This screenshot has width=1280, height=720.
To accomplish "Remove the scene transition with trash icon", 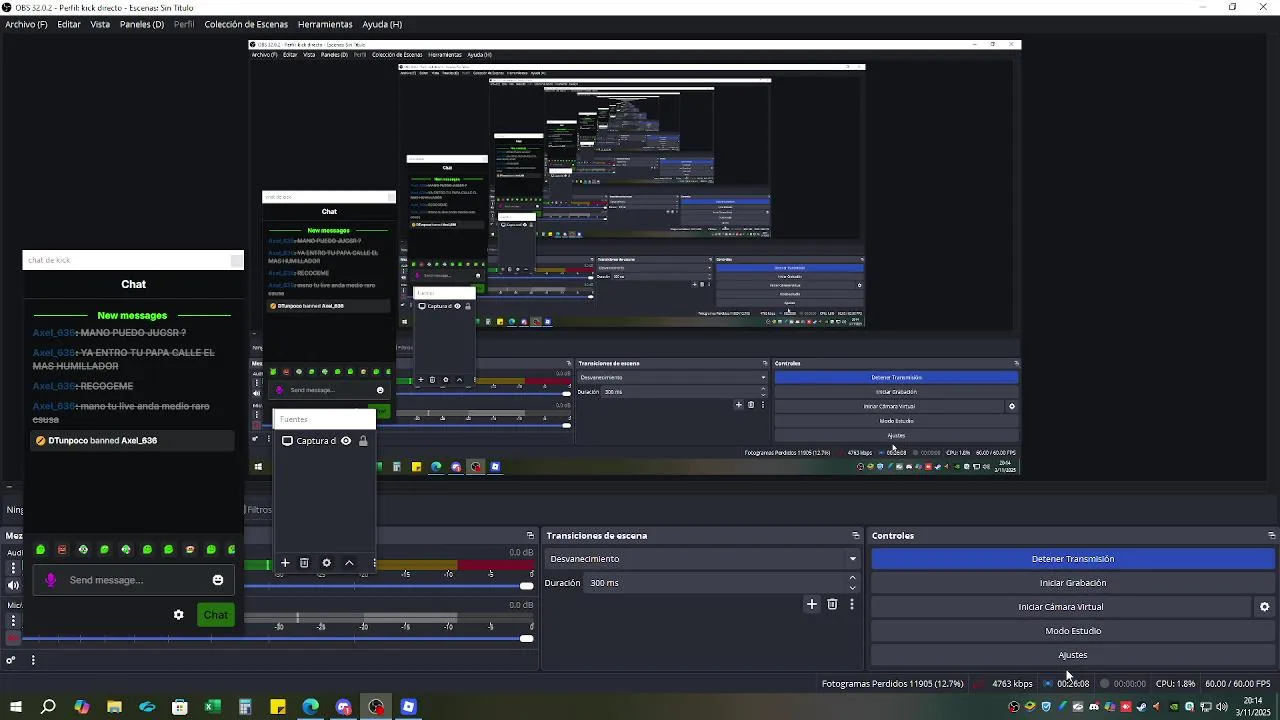I will coord(832,604).
